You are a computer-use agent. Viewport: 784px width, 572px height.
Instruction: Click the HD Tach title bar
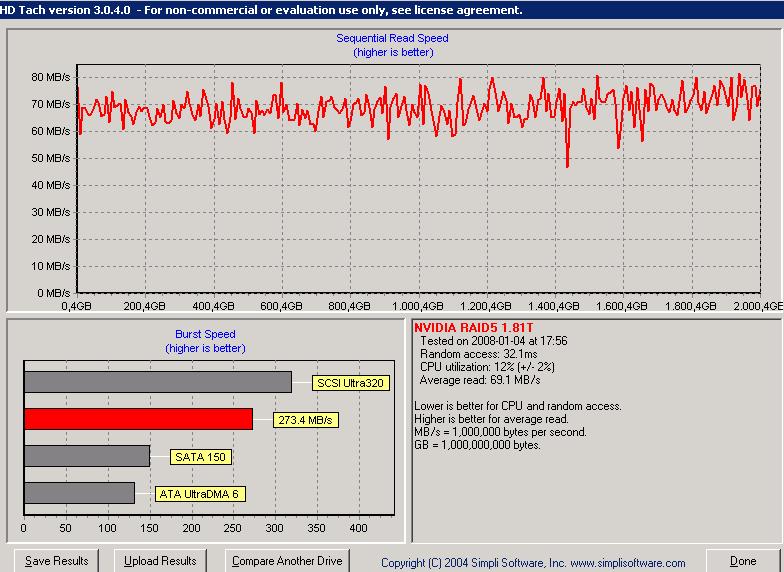click(x=392, y=10)
